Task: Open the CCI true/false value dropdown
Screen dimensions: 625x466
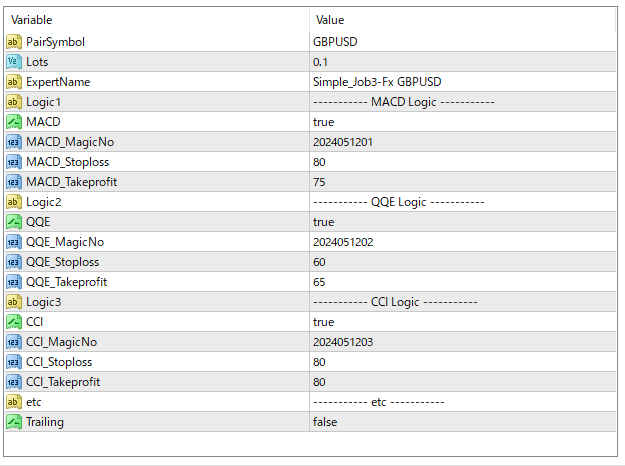Action: pos(324,322)
